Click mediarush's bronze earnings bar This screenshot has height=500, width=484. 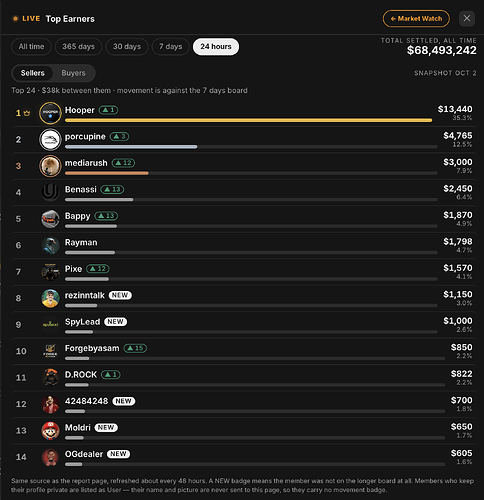click(107, 173)
